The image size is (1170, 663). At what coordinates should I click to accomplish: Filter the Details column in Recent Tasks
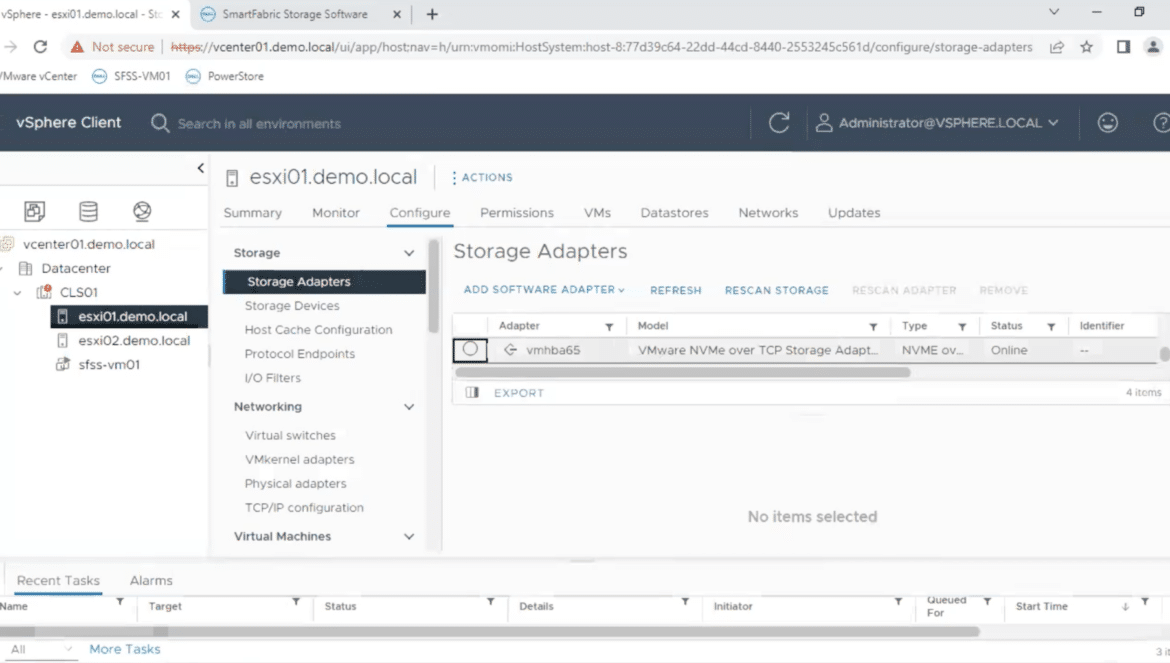(x=685, y=602)
